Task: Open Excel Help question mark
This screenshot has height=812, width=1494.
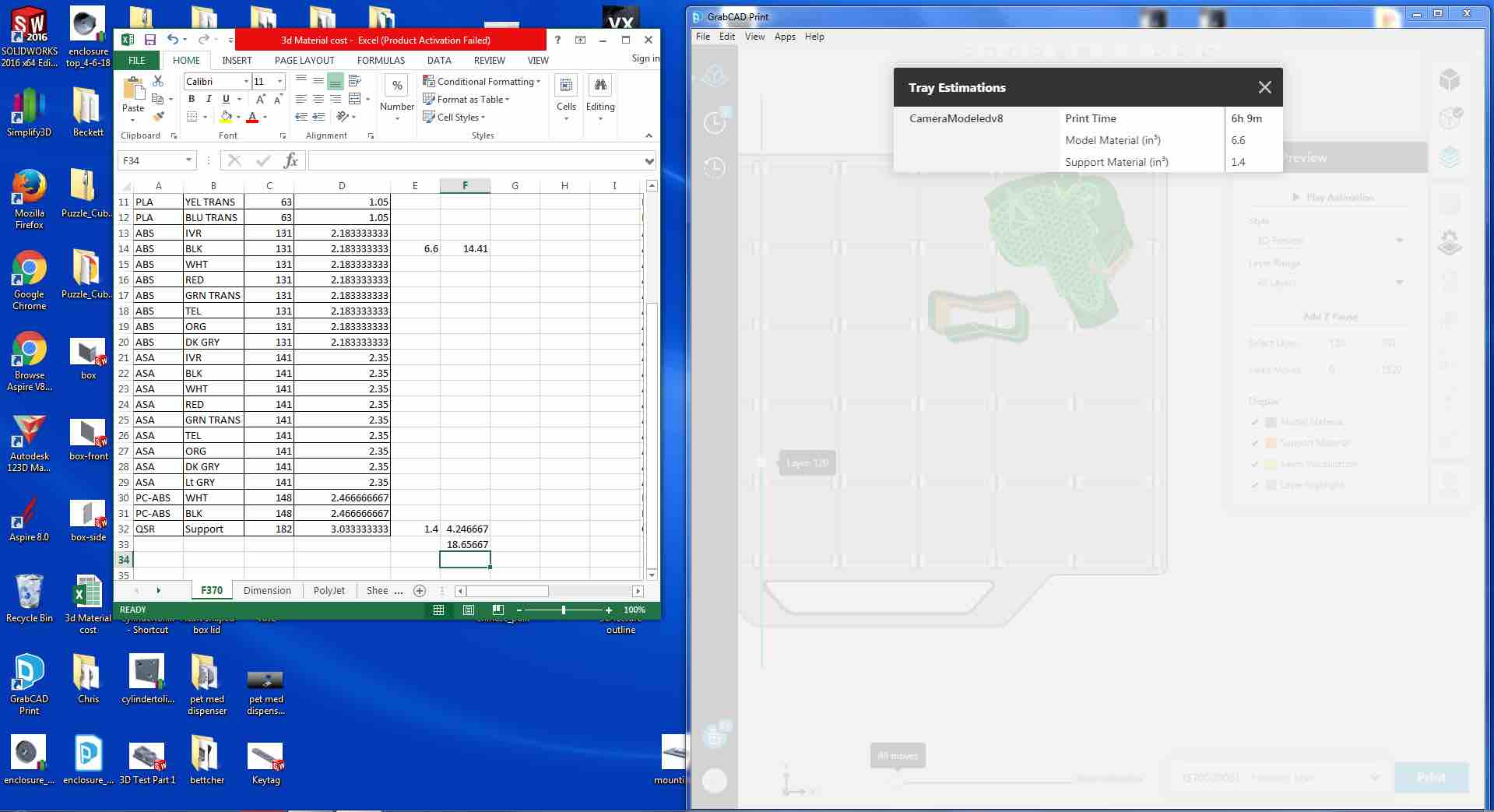Action: 557,40
